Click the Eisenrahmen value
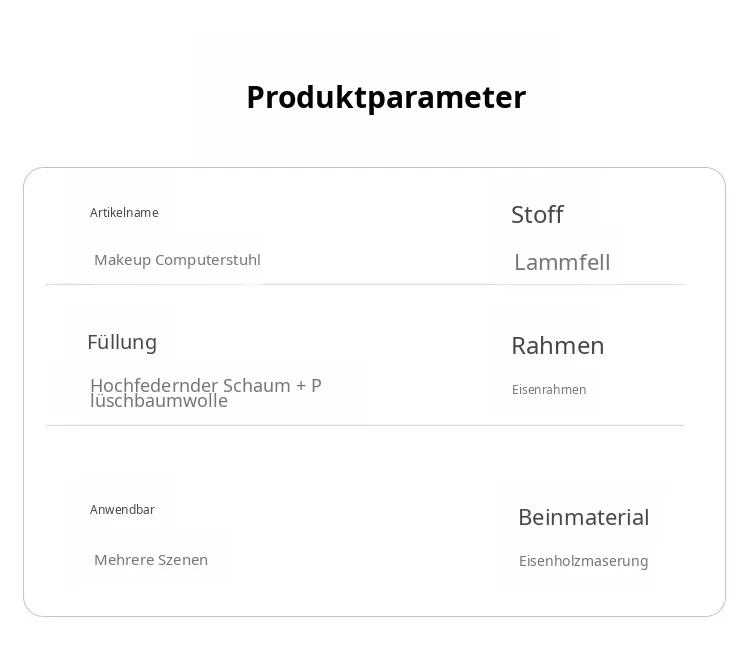Image resolution: width=750 pixels, height=651 pixels. coord(549,389)
